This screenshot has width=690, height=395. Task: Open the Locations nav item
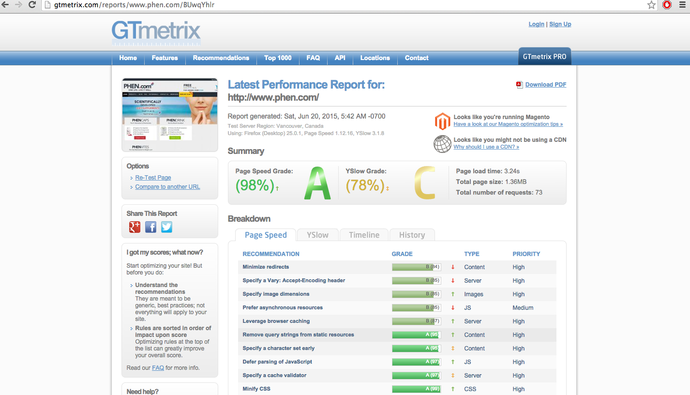pos(375,58)
